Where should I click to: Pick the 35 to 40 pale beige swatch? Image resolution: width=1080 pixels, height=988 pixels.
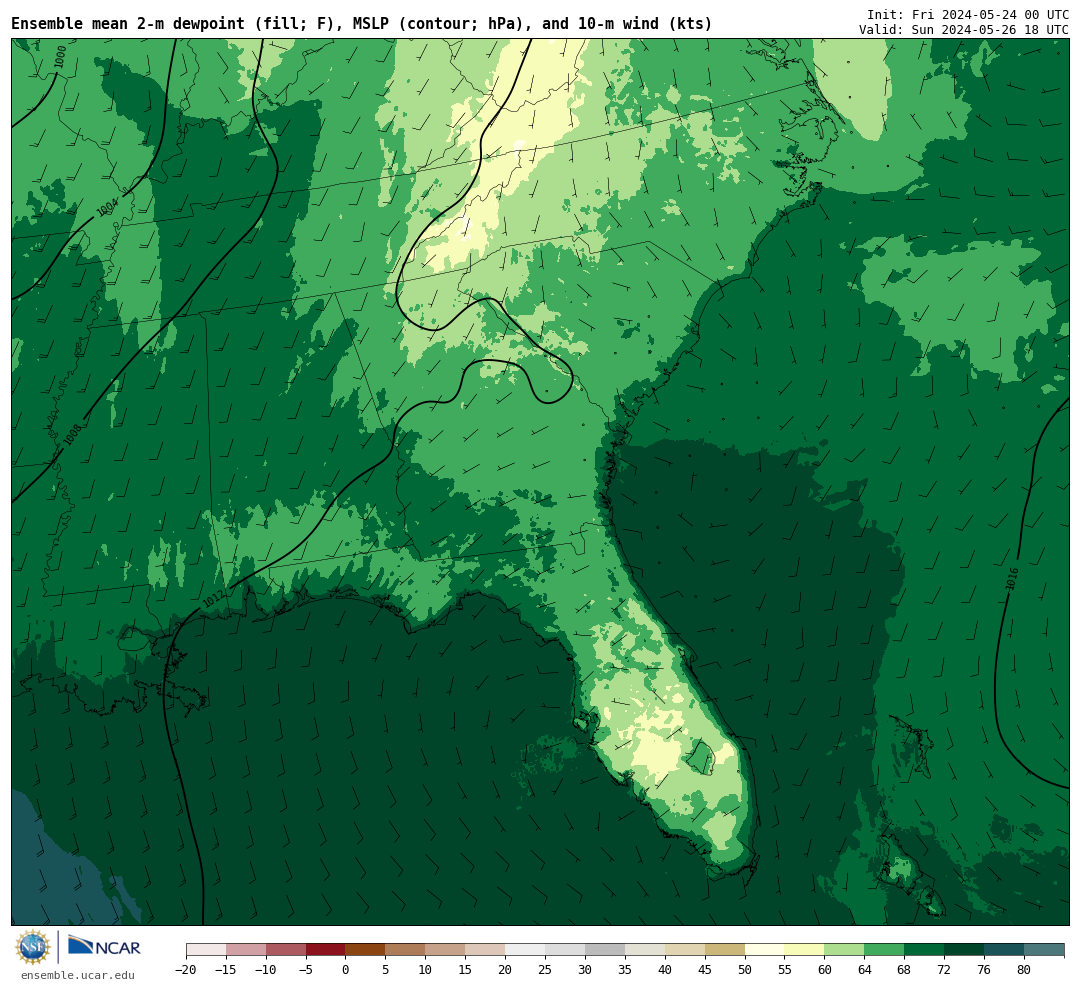(x=645, y=950)
